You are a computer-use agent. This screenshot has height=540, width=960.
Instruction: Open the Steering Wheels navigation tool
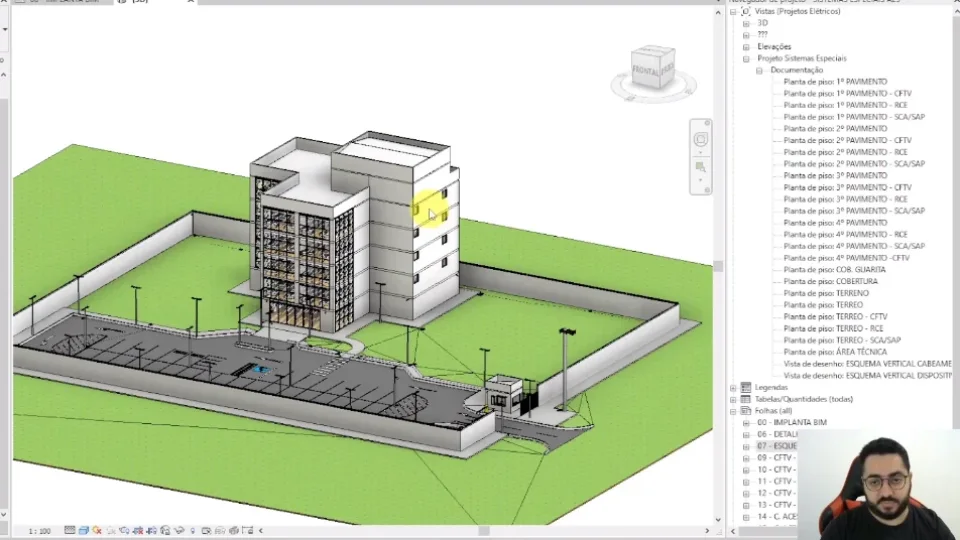pyautogui.click(x=700, y=139)
